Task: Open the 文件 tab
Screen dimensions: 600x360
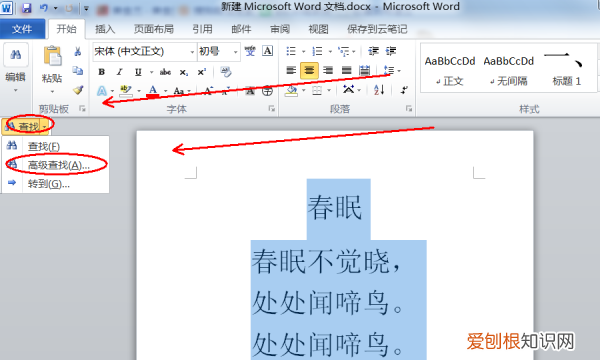Action: coord(22,29)
